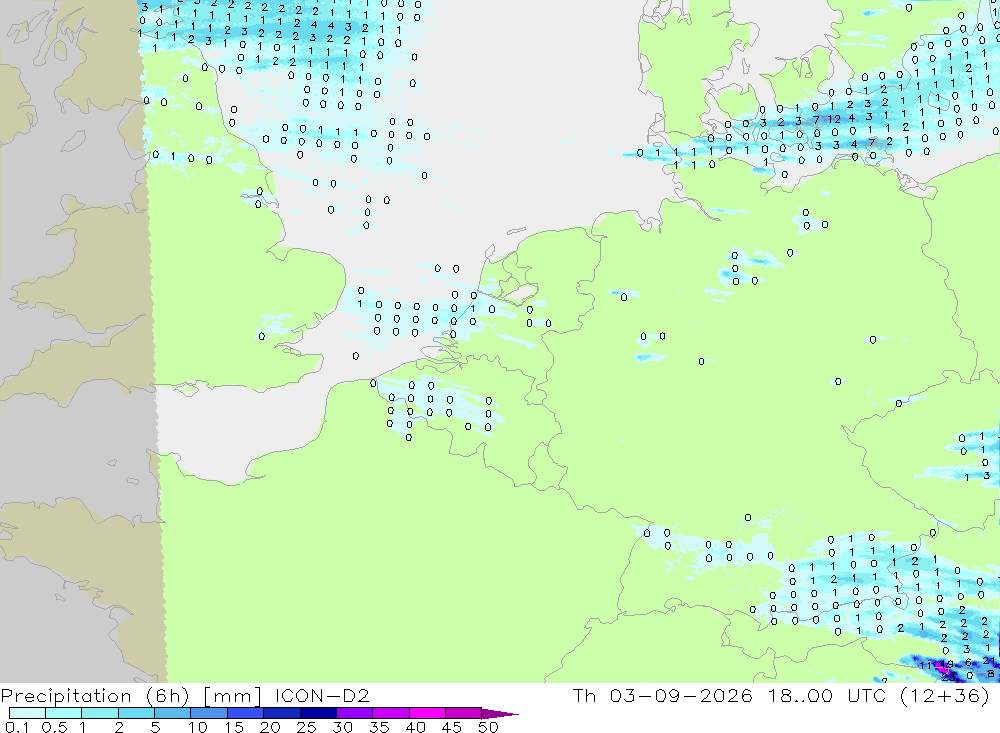Click the legend tick label 50
Viewport: 1000px width, 733px height.
pyautogui.click(x=488, y=727)
